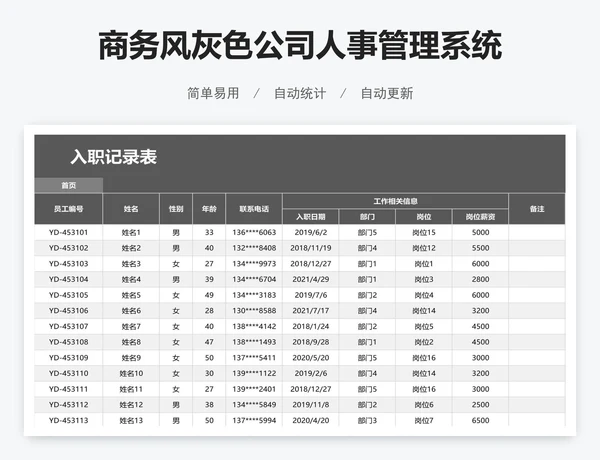Select hire date 2019/6/2
This screenshot has width=600, height=460.
pyautogui.click(x=311, y=232)
